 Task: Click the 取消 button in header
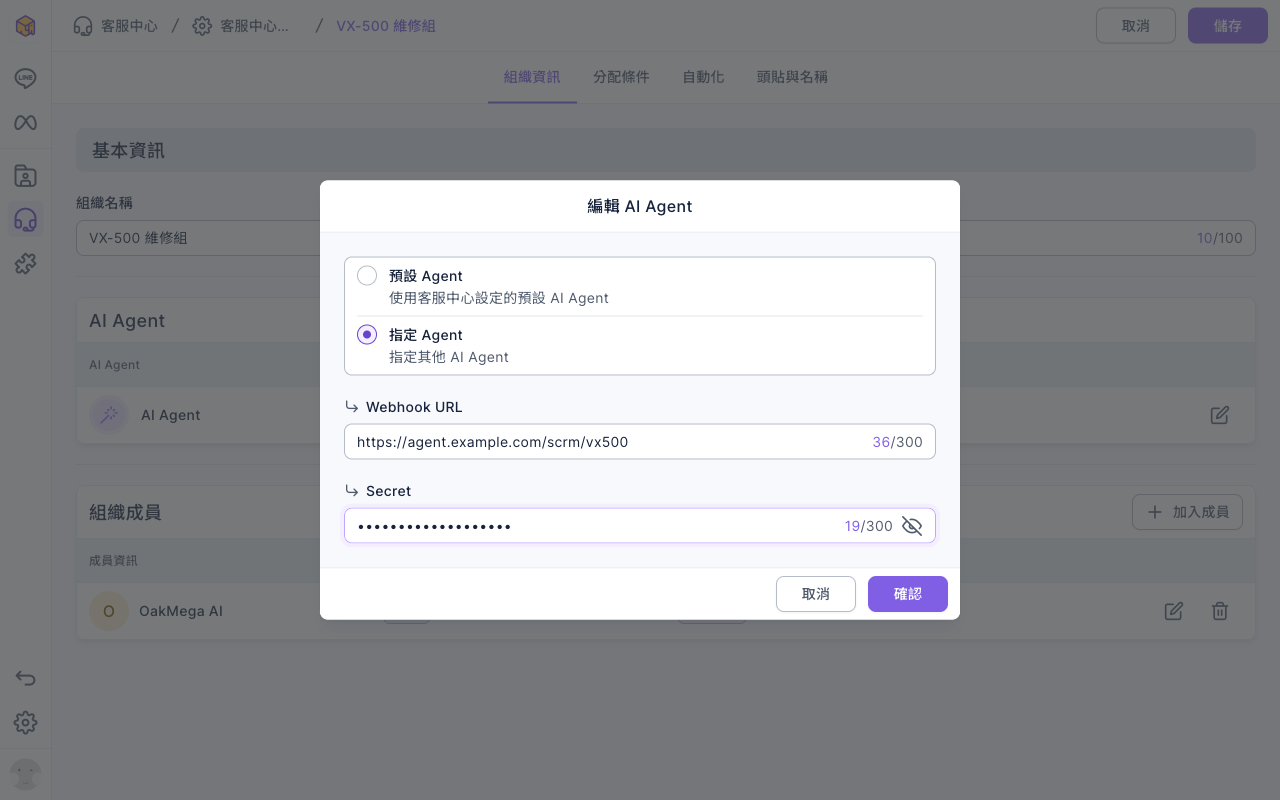[1136, 26]
